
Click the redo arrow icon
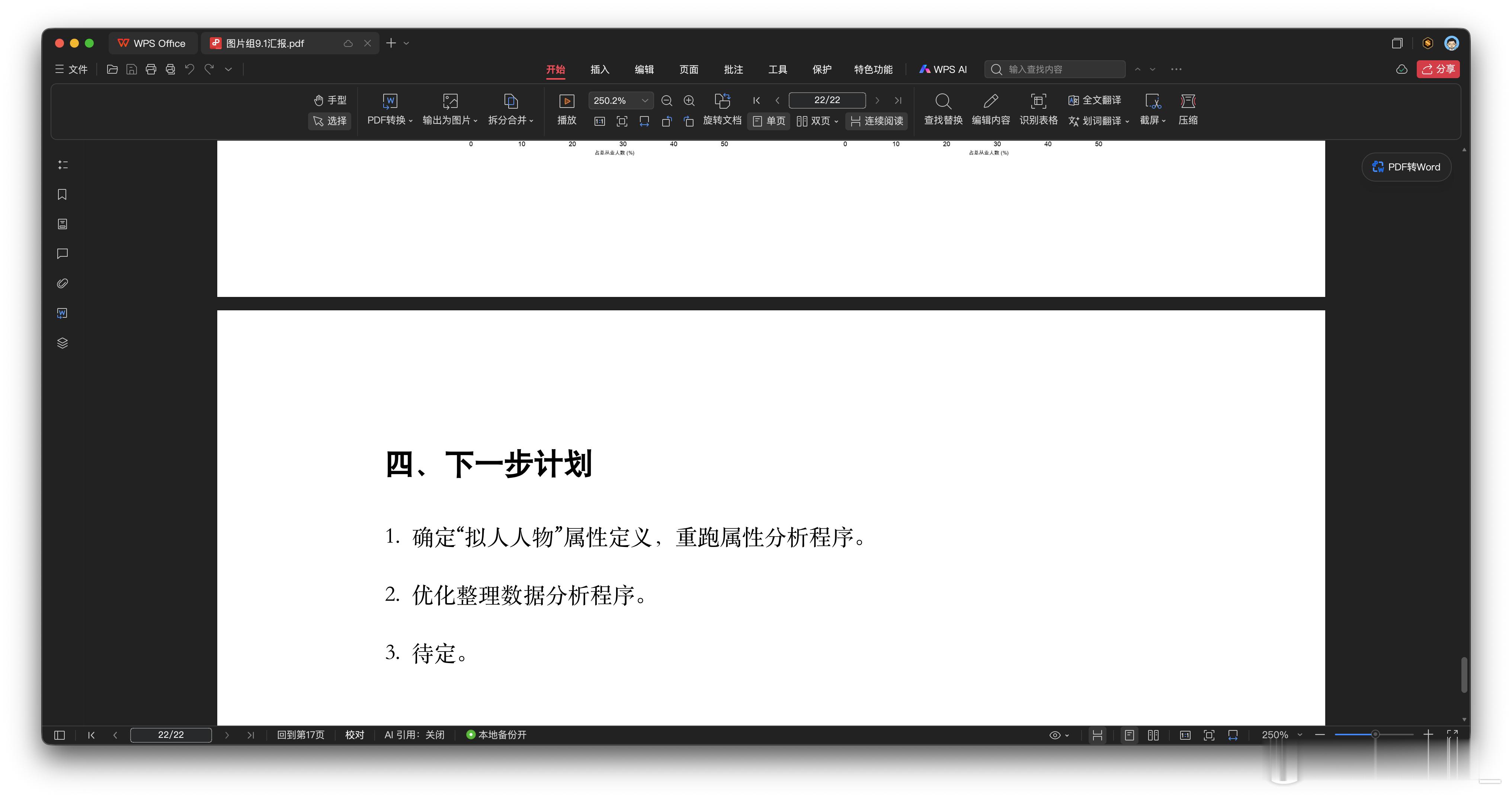(209, 69)
